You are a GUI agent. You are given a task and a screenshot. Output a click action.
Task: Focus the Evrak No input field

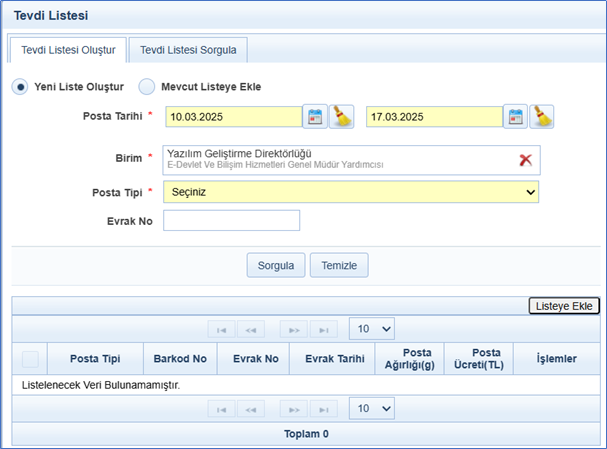(x=231, y=221)
